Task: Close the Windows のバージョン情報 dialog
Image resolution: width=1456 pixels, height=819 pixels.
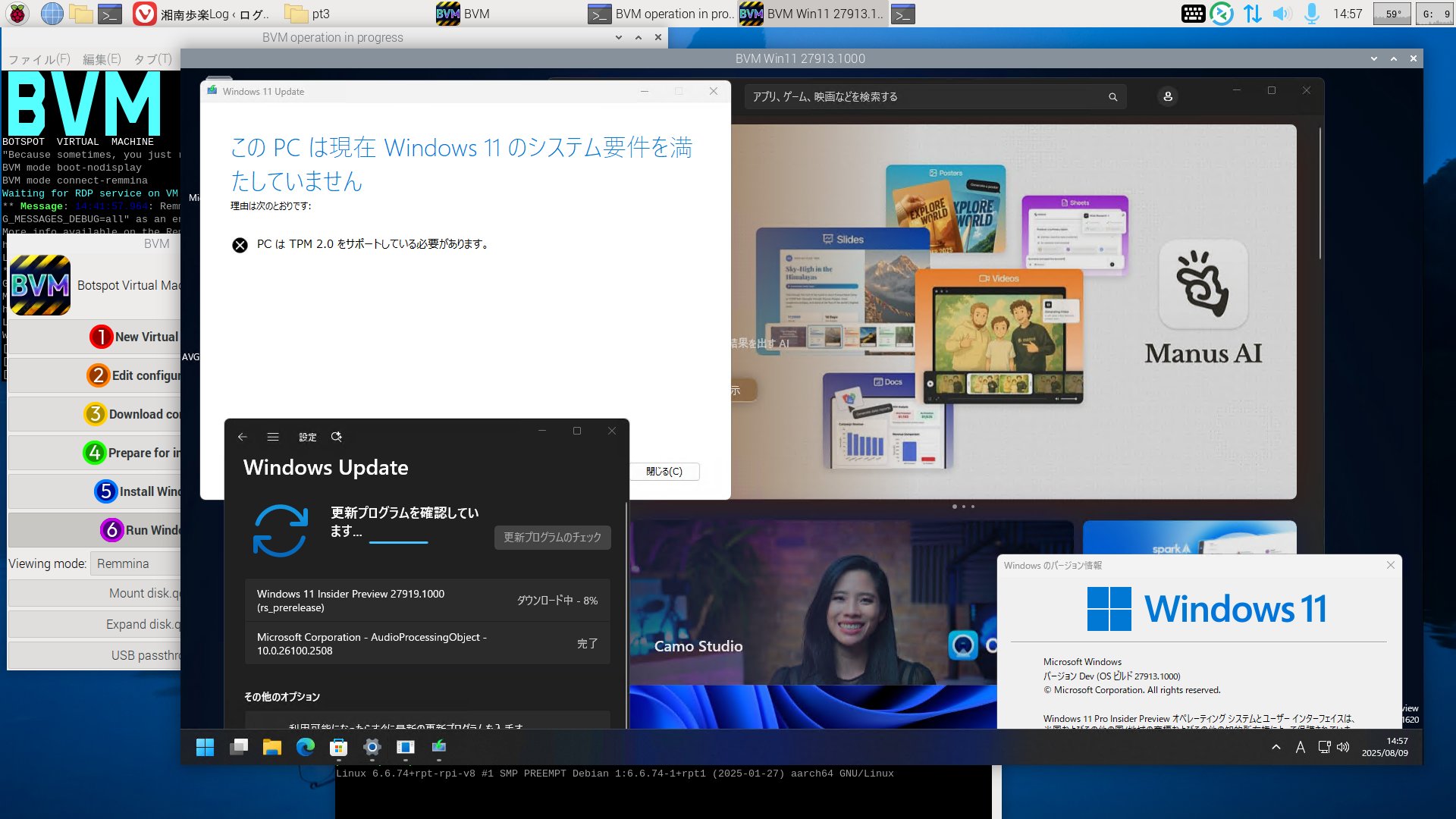Action: coord(1391,565)
